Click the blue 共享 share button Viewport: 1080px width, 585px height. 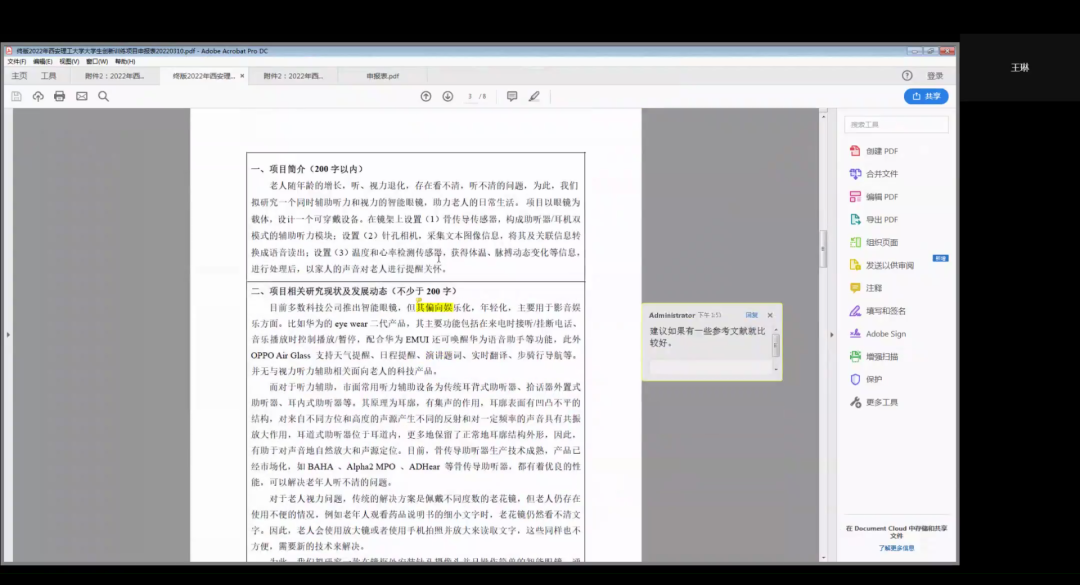[926, 96]
